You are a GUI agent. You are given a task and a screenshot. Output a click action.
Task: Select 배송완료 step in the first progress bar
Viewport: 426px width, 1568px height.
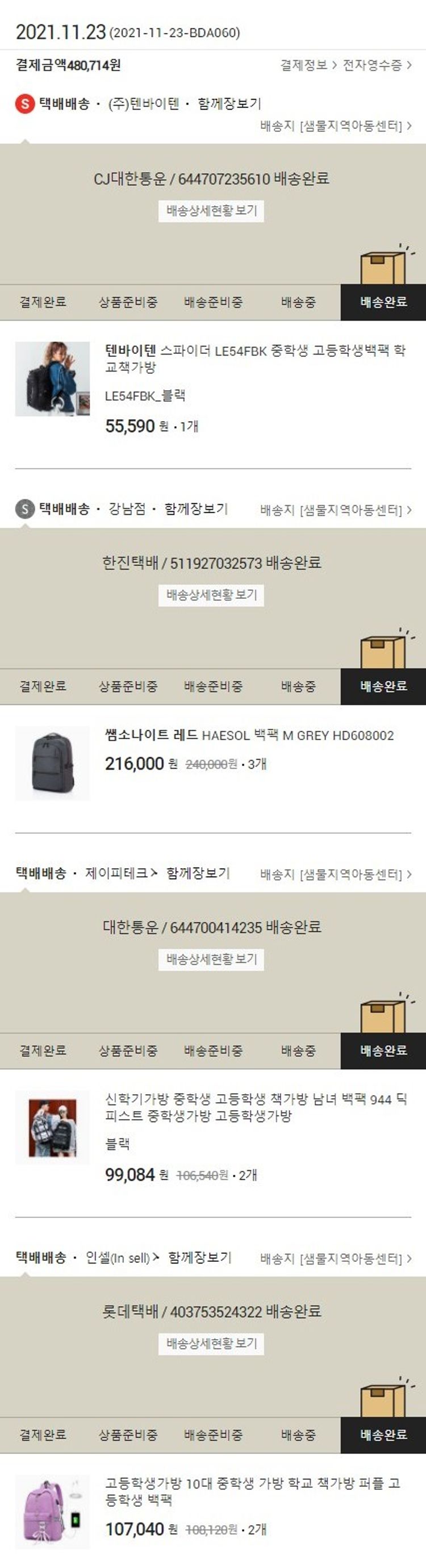click(x=383, y=302)
